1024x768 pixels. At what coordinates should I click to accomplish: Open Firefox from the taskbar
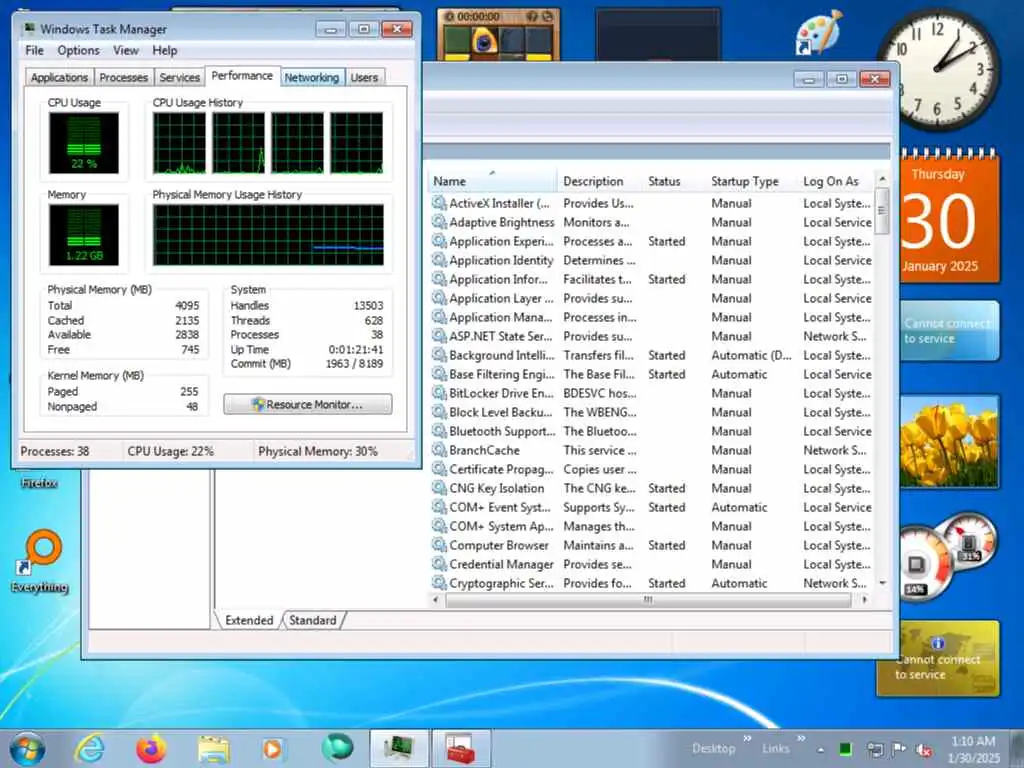[x=151, y=748]
